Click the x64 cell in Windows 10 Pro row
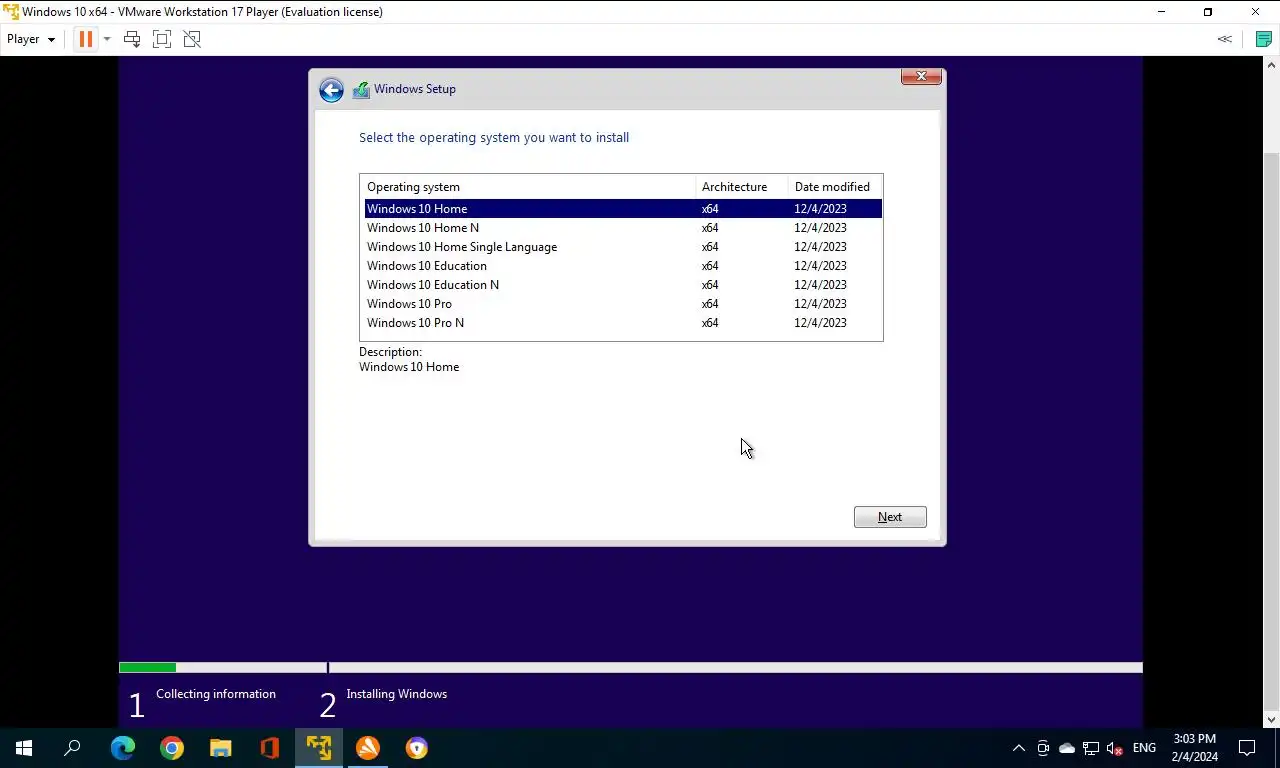 [710, 304]
